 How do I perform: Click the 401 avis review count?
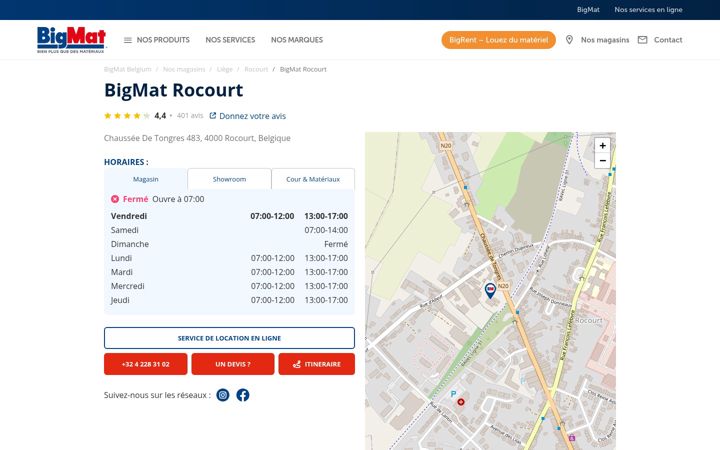[x=190, y=116]
